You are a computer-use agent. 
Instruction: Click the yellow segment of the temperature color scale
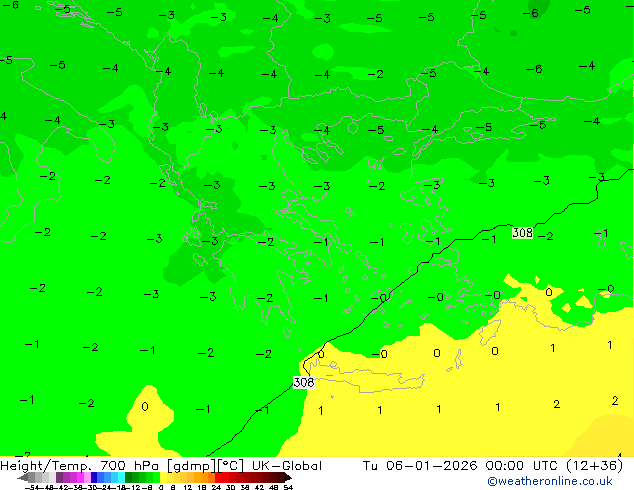(x=163, y=477)
